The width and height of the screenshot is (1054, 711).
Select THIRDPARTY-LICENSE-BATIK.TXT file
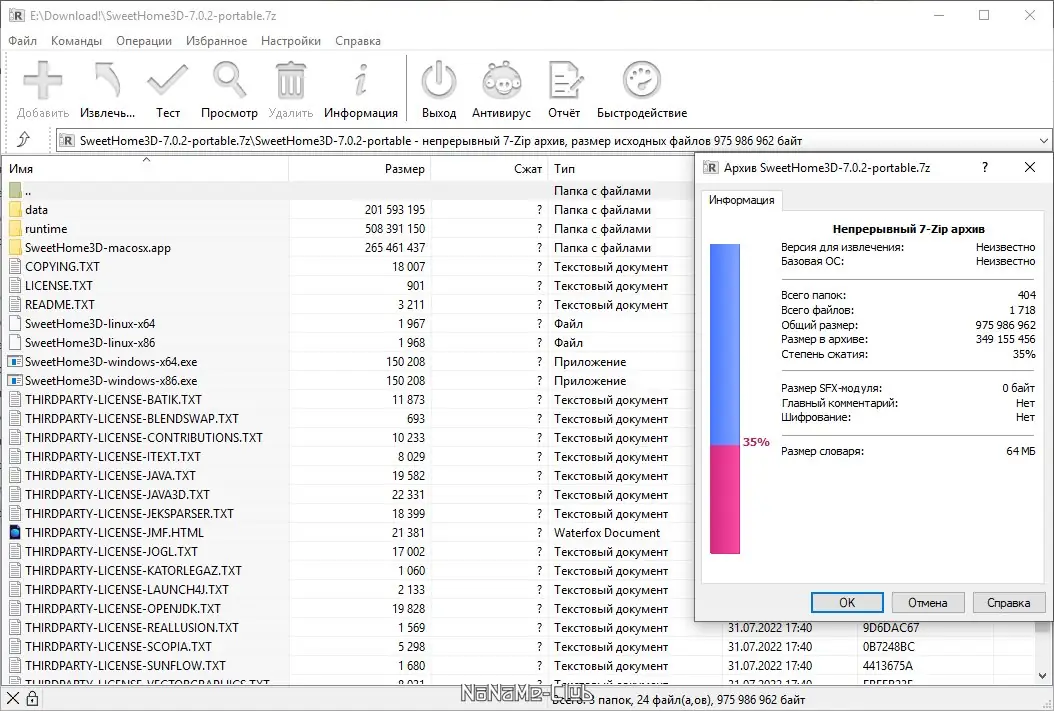click(350, 400)
